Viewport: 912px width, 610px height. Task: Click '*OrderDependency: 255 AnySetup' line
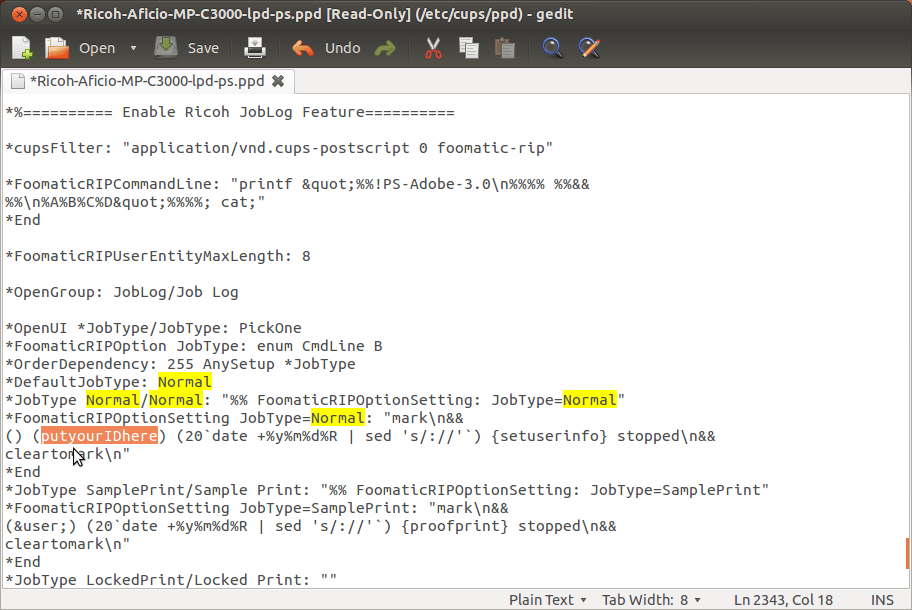pyautogui.click(x=180, y=364)
